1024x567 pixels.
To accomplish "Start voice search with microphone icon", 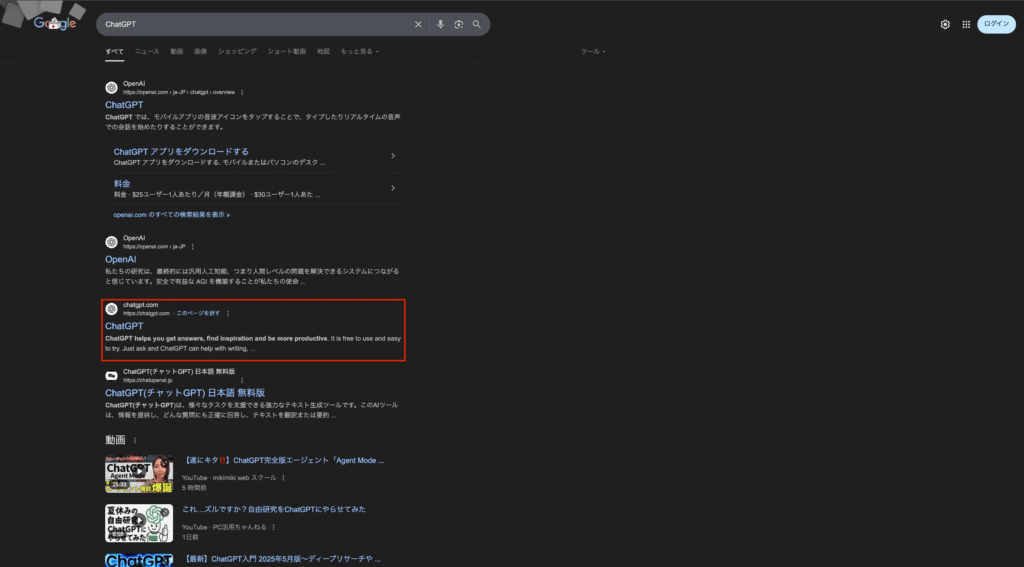I will tap(441, 24).
